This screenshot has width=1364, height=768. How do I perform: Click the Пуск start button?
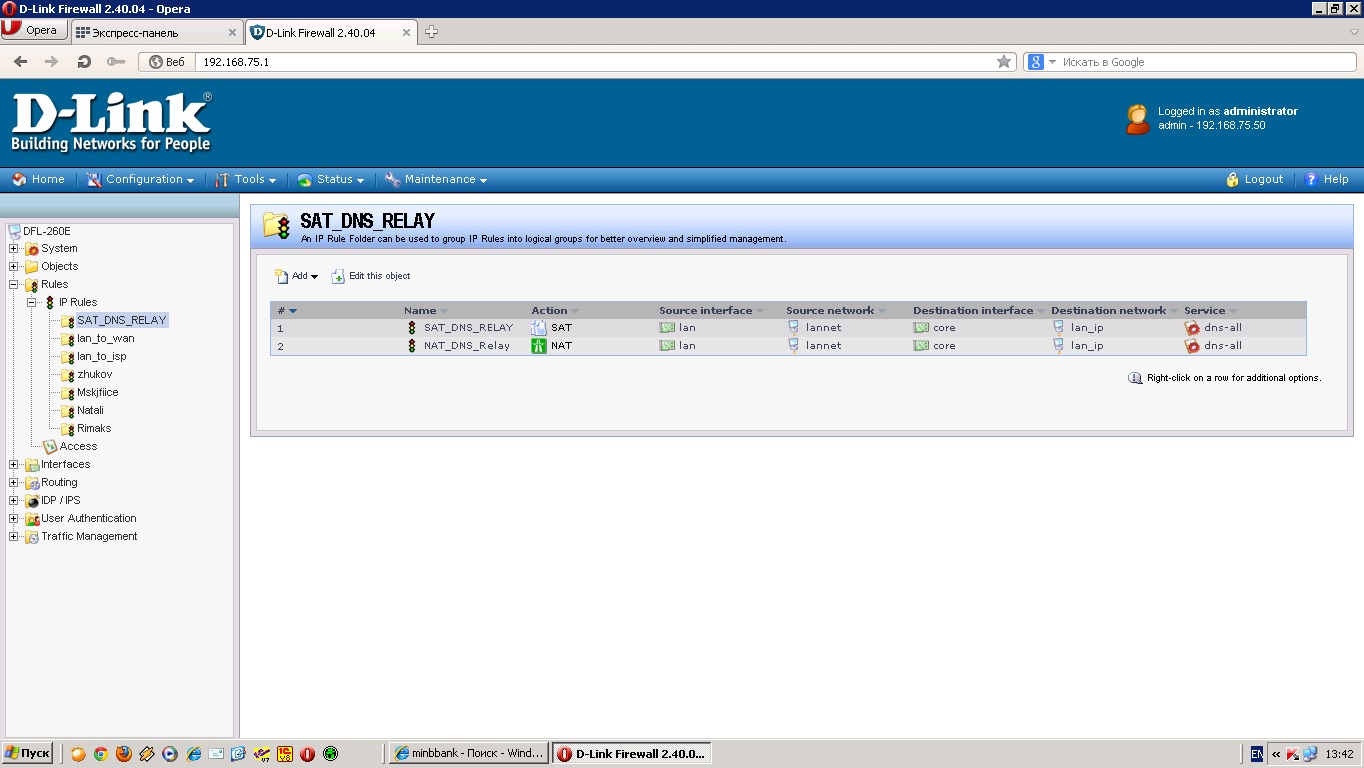[28, 754]
